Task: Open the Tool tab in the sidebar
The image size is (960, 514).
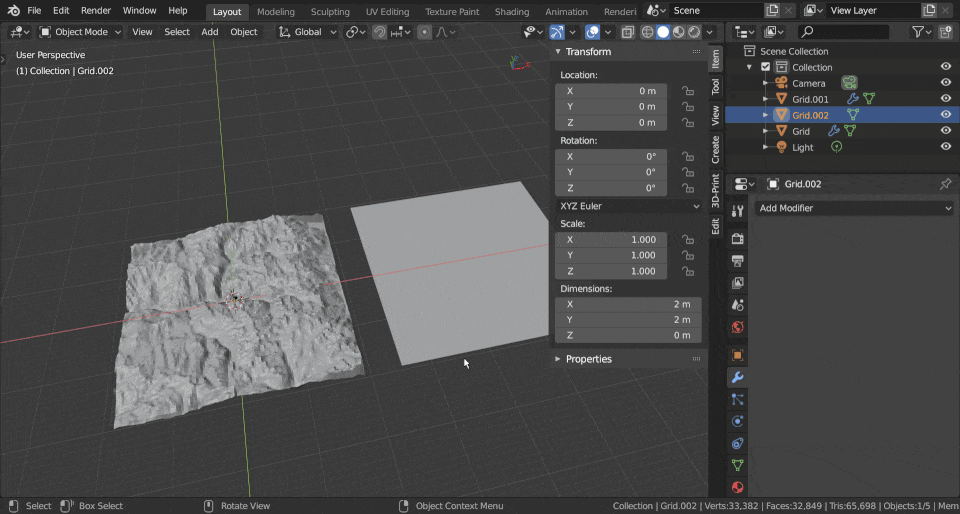Action: tap(715, 86)
